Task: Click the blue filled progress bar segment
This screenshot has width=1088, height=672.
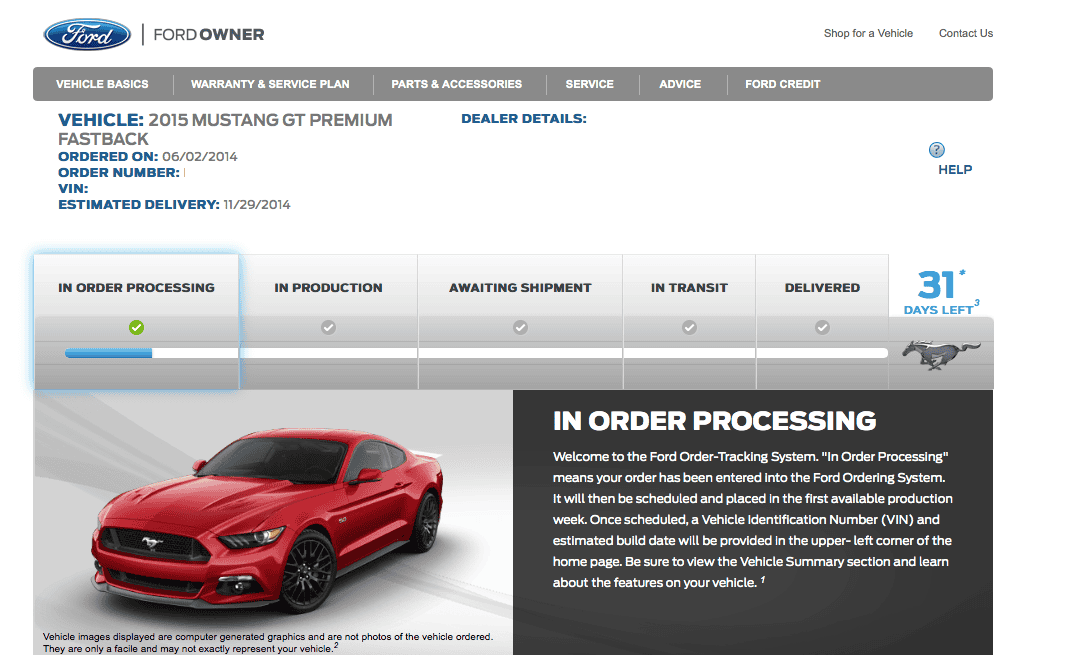Action: pyautogui.click(x=108, y=353)
